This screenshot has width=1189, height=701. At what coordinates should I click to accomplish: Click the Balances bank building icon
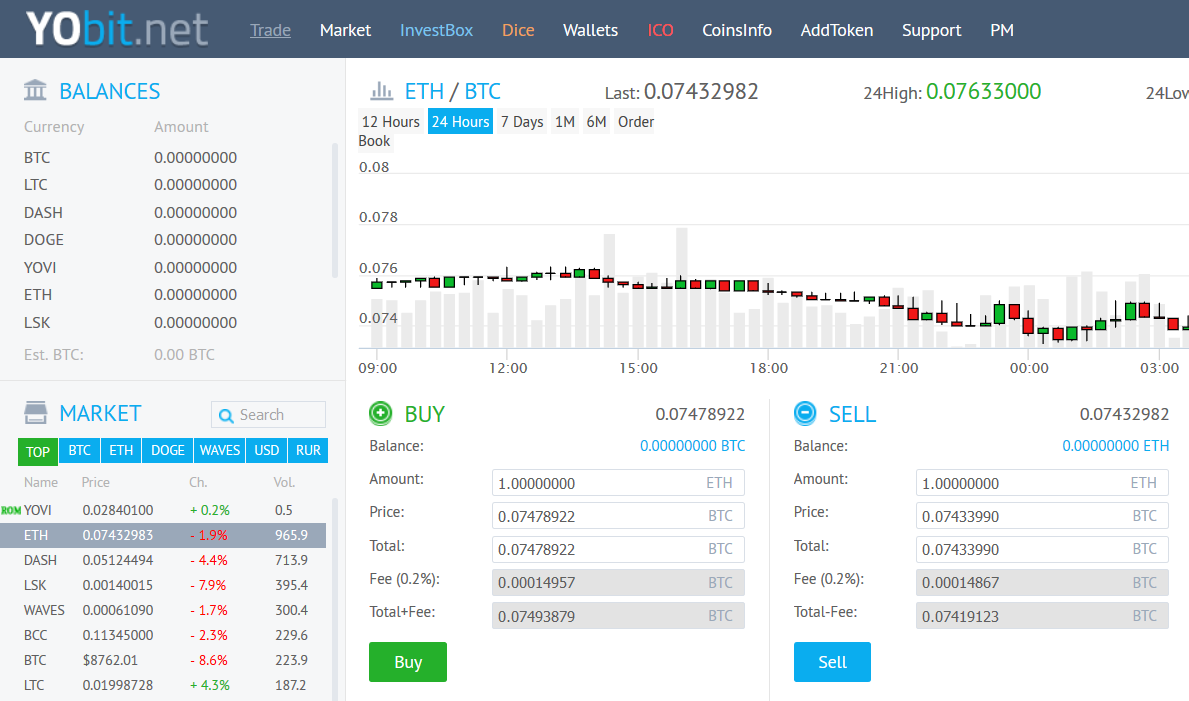[35, 90]
